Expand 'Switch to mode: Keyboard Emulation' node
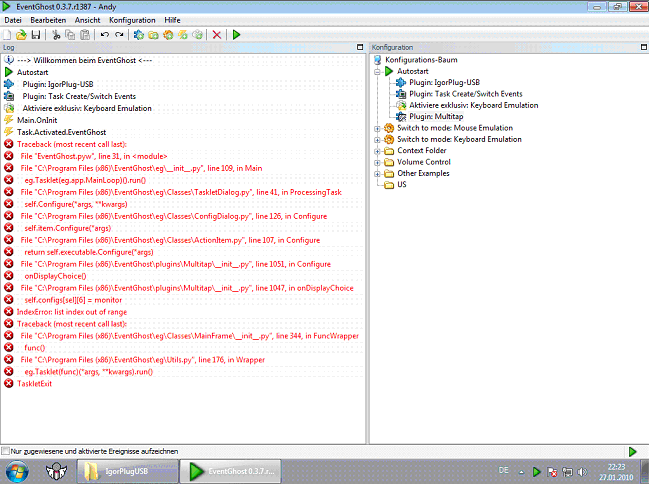Screen dimensions: 649x484 (x=377, y=140)
